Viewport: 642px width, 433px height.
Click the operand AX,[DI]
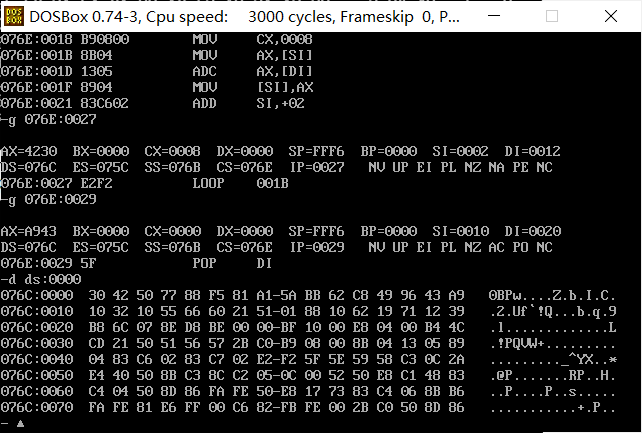pyautogui.click(x=285, y=71)
